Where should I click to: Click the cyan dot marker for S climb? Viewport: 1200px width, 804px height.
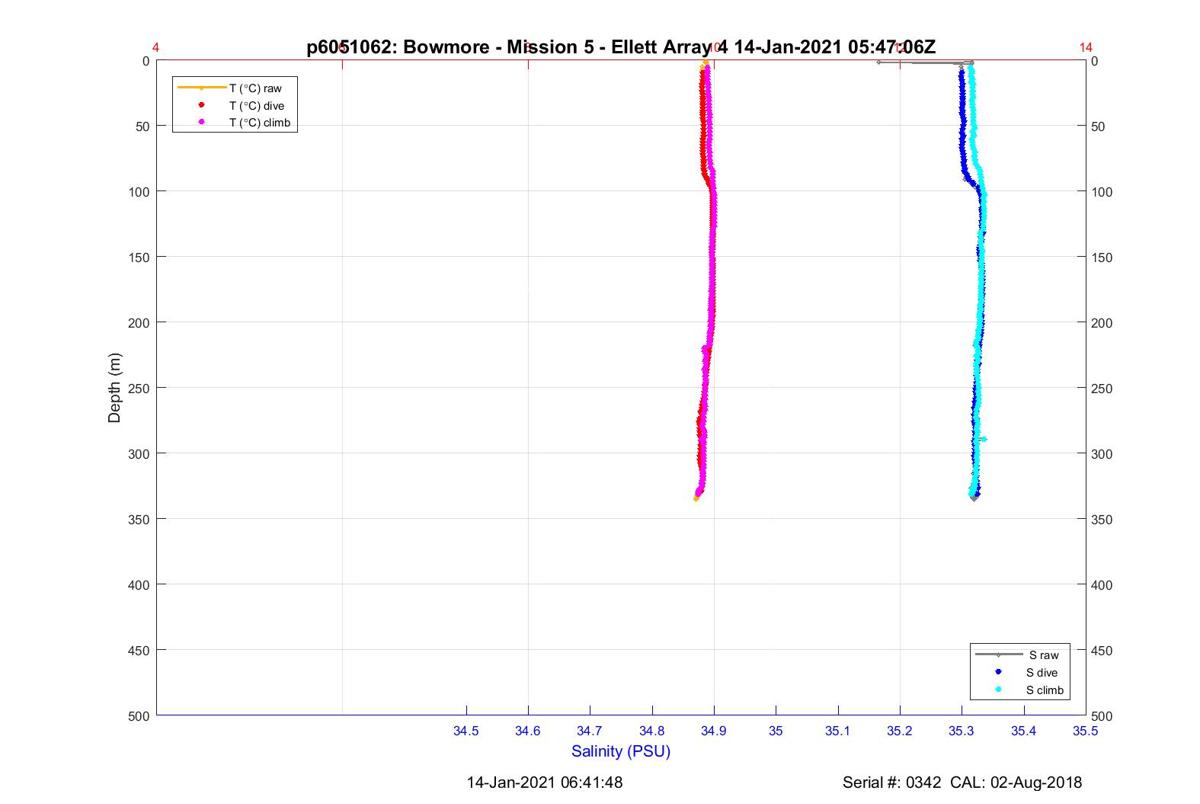pos(999,690)
